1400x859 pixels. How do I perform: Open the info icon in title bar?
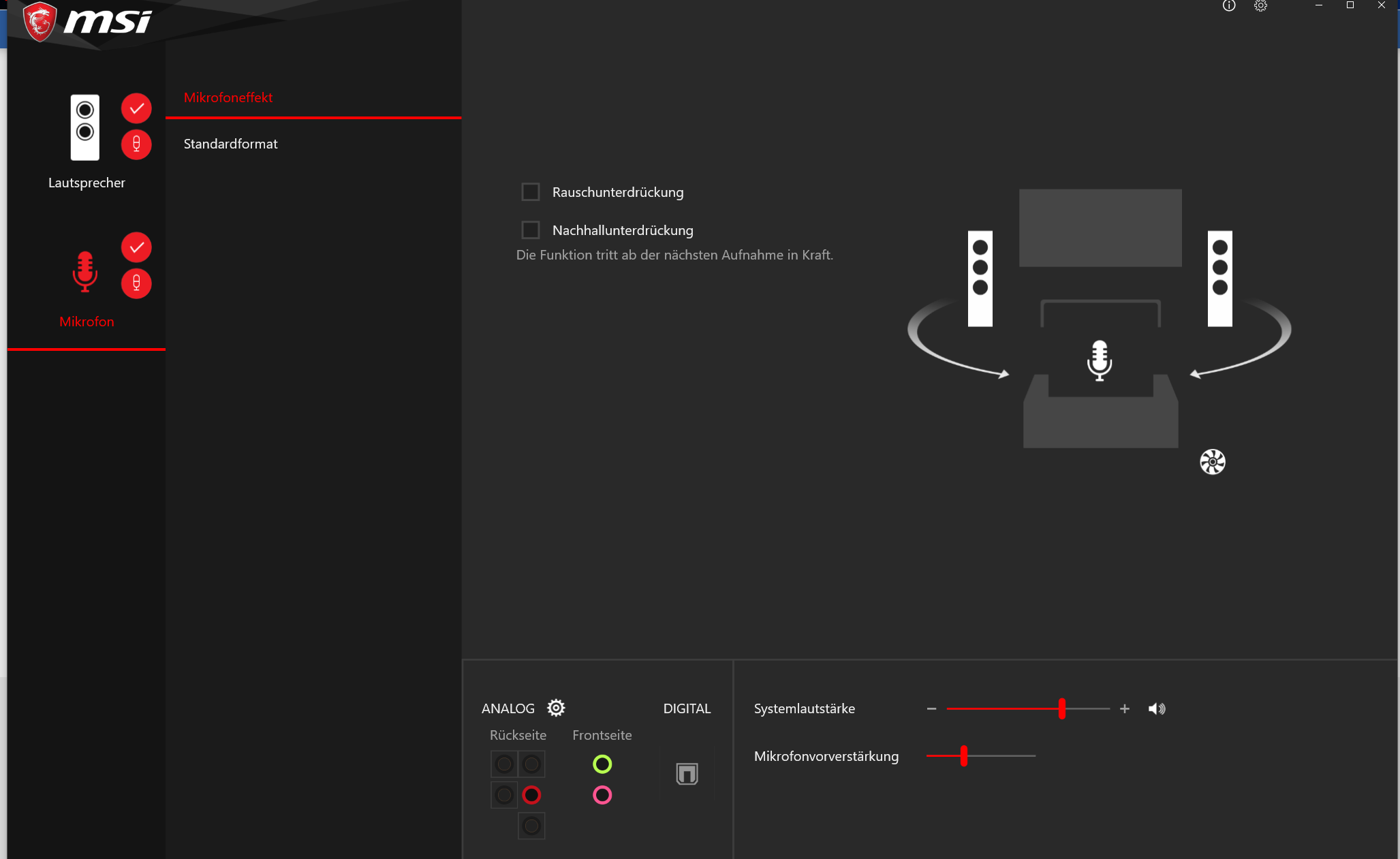1228,6
